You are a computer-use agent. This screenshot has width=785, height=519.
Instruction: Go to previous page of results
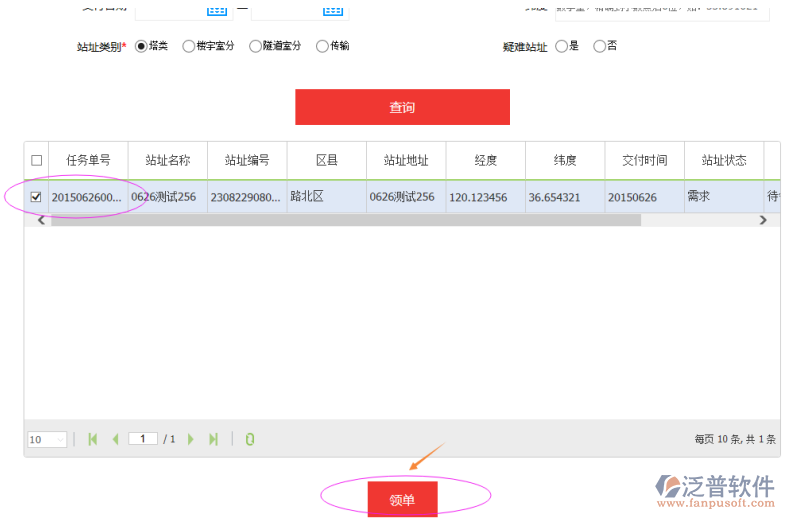point(115,439)
